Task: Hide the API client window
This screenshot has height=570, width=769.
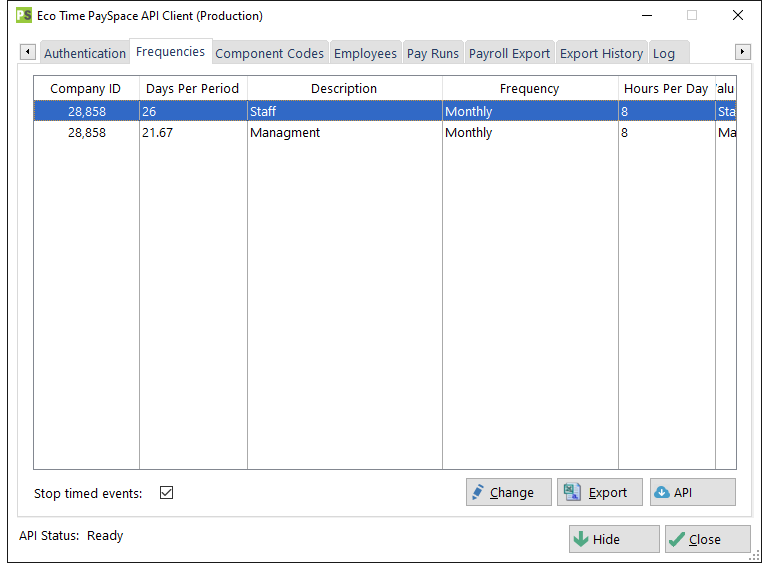Action: coord(614,539)
